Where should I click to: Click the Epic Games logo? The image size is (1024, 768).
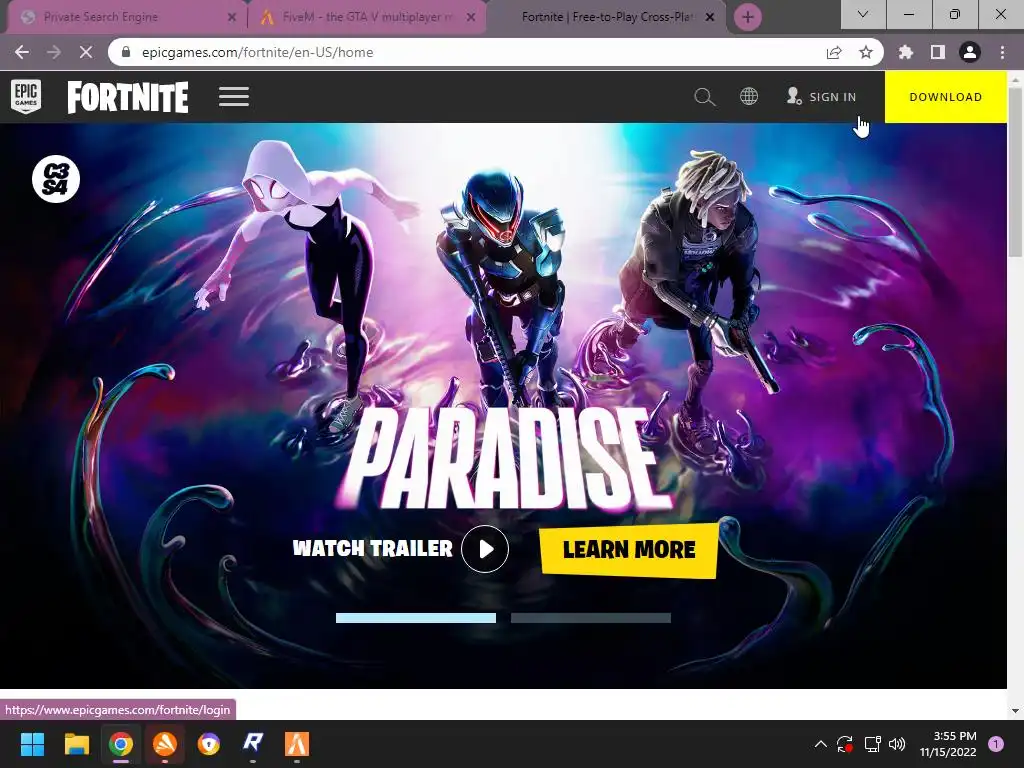point(26,97)
